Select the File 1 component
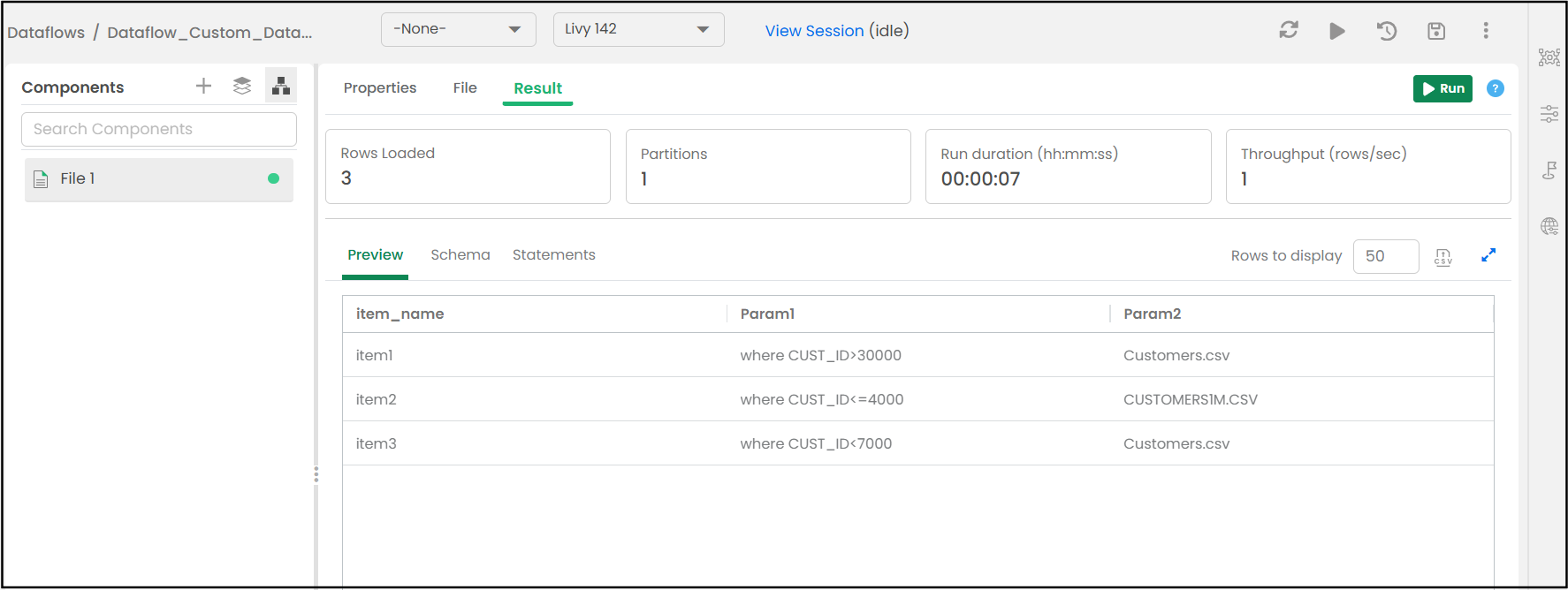The width and height of the screenshot is (1568, 590). coord(159,179)
